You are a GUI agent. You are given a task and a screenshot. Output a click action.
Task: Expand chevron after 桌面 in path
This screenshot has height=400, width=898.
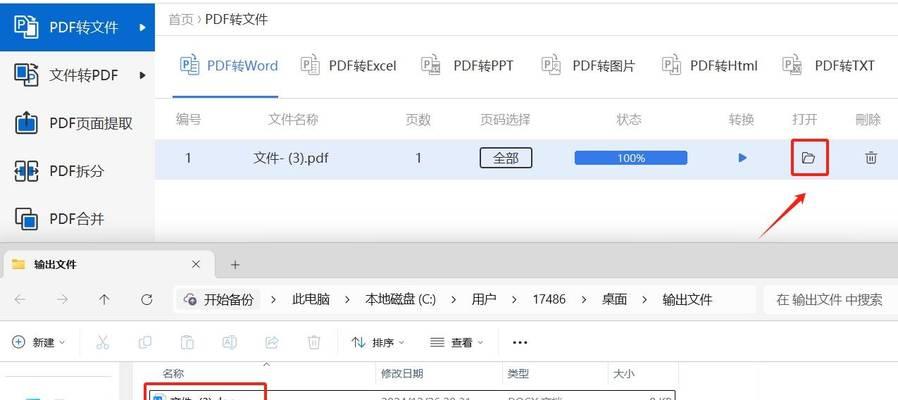(645, 300)
